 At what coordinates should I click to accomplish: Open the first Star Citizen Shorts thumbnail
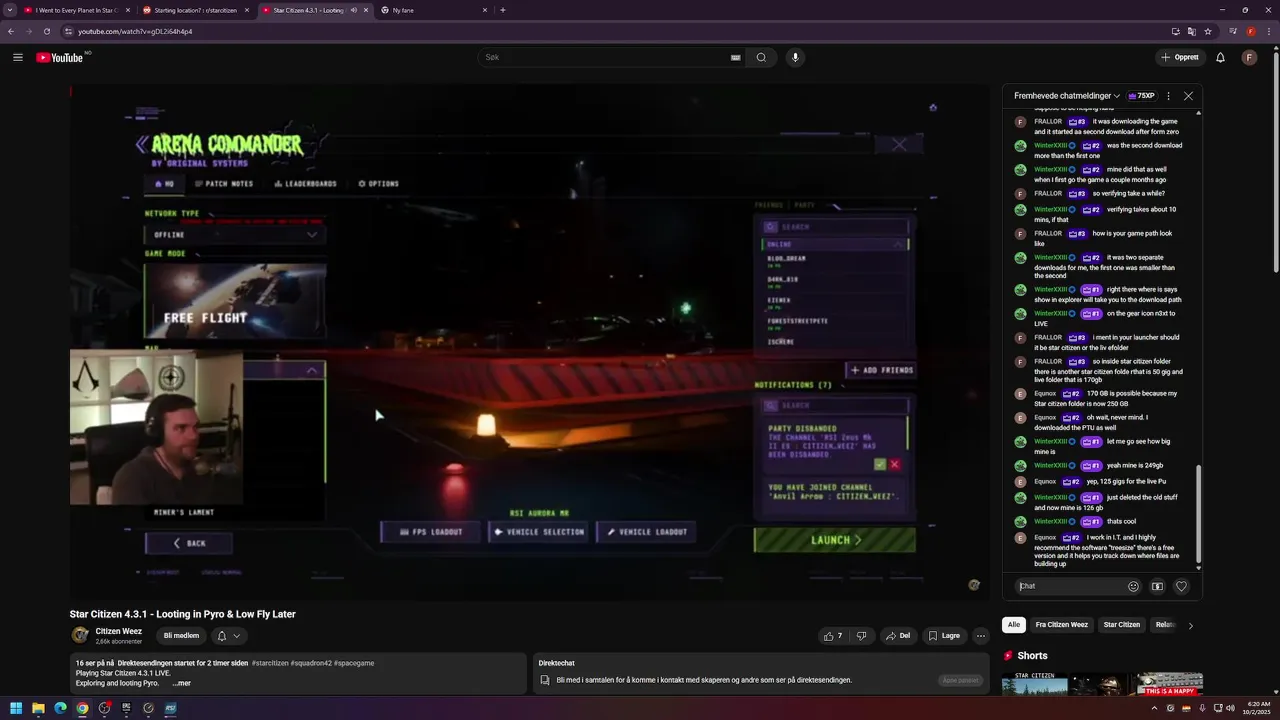pos(1035,684)
